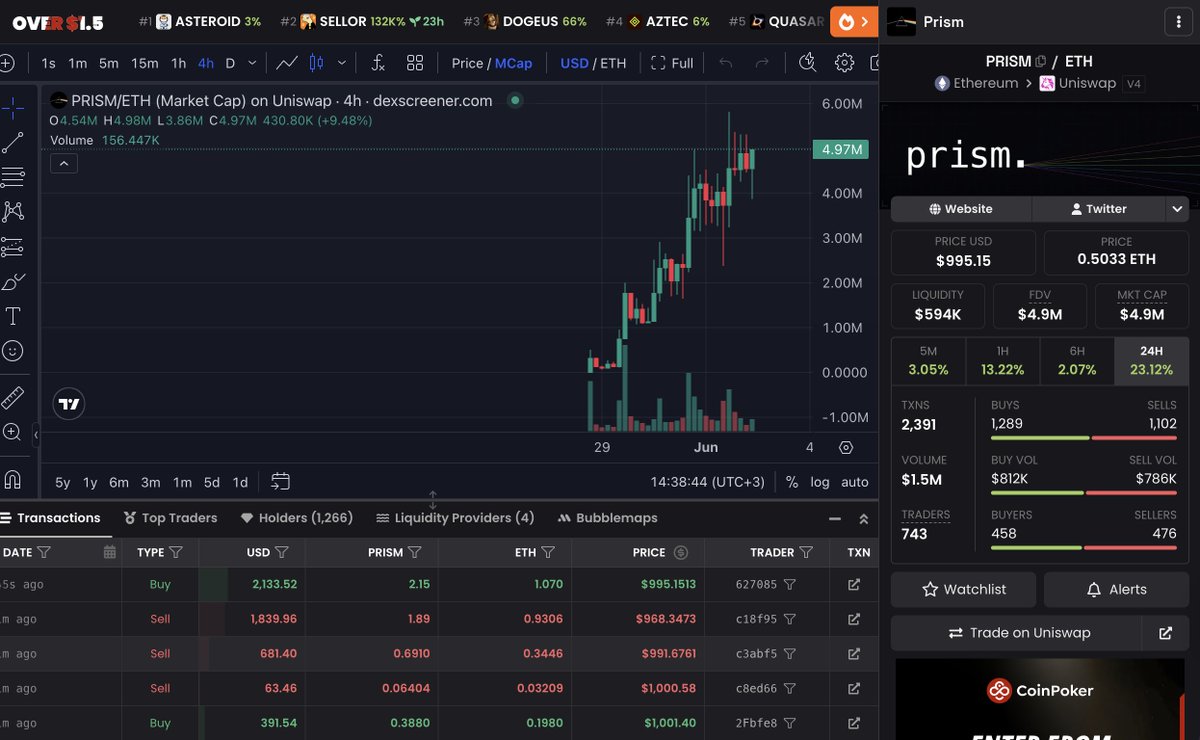Screen dimensions: 1200x740
Task: Undo the last chart action
Action: [726, 63]
